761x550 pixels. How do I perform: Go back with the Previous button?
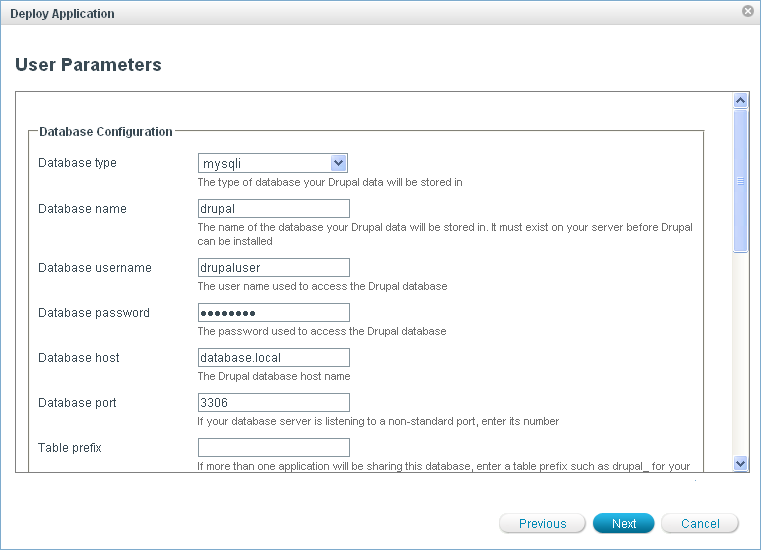point(542,524)
